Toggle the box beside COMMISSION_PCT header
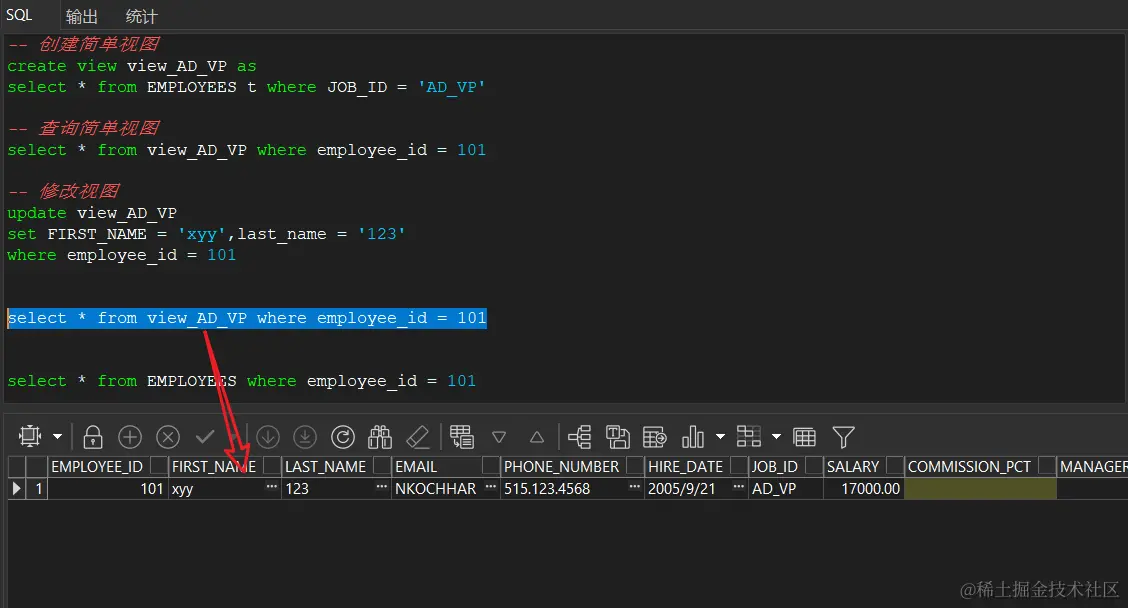The height and width of the screenshot is (608, 1128). [1047, 466]
